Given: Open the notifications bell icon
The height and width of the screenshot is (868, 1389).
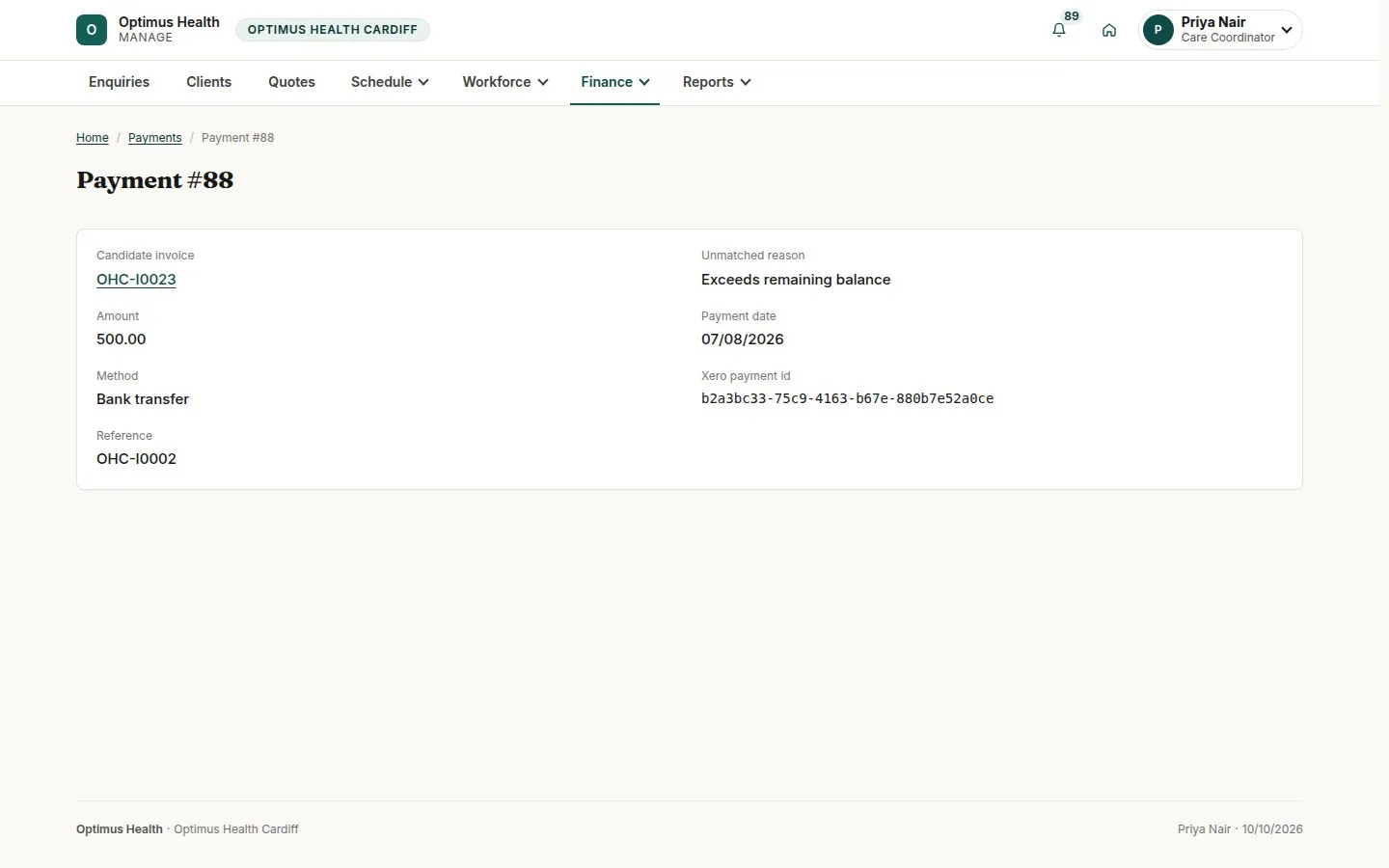Looking at the screenshot, I should (1058, 30).
